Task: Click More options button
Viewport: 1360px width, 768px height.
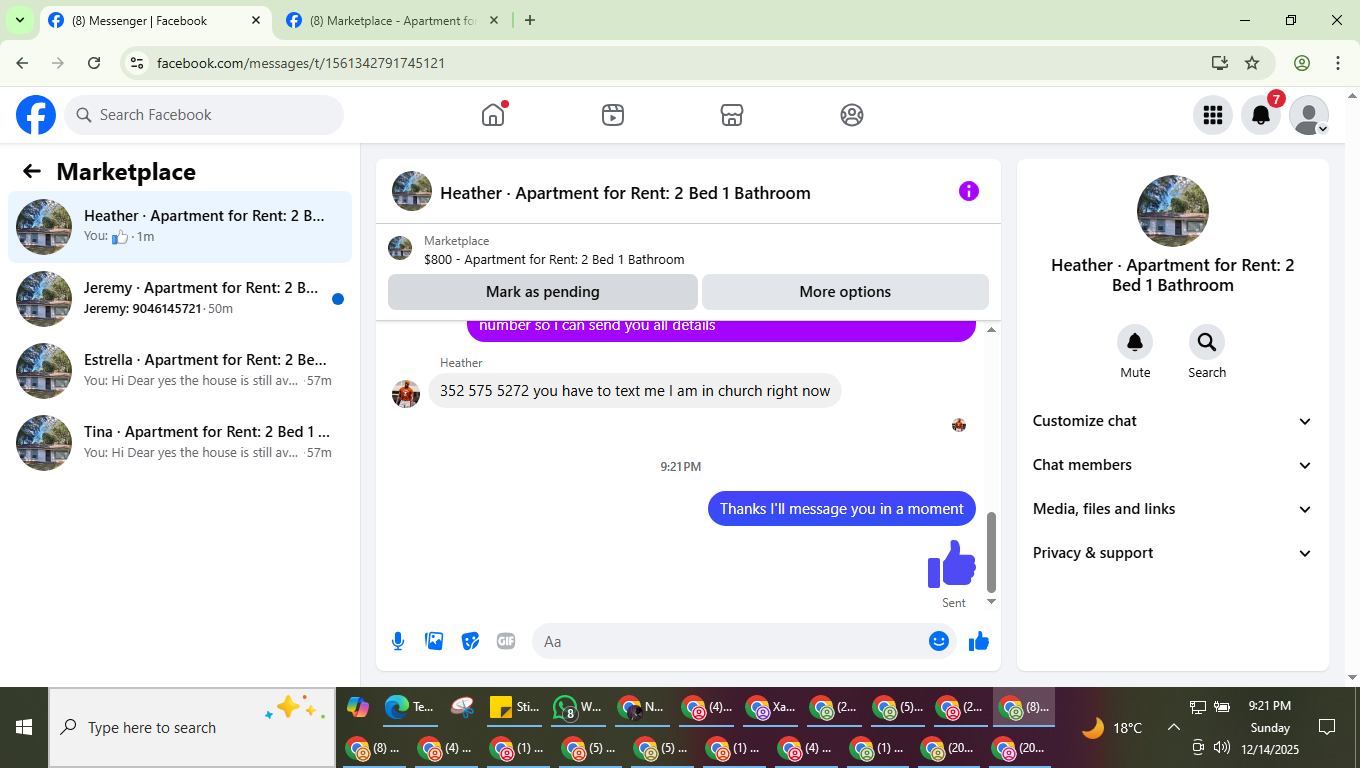Action: [845, 292]
